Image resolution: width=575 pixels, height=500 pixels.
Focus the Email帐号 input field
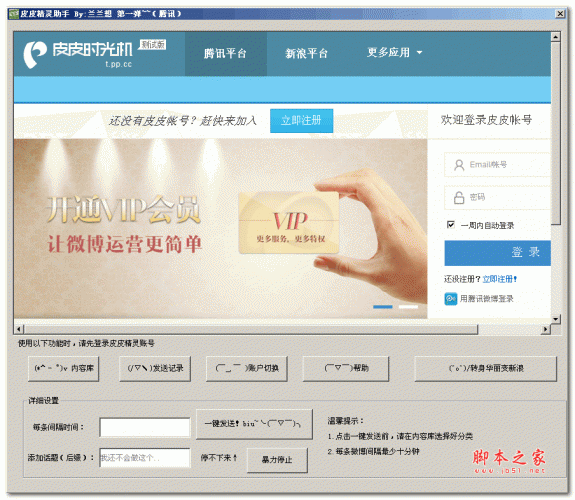(497, 165)
